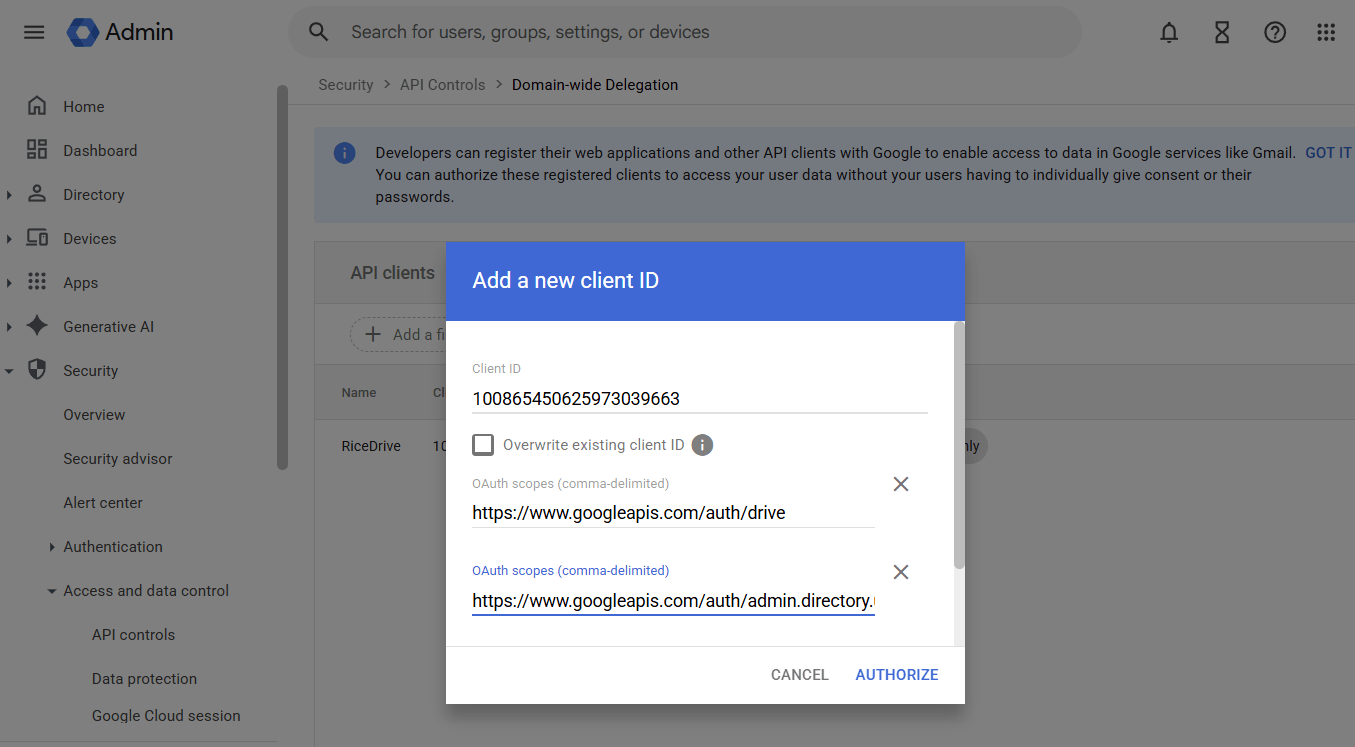Click the Dashboard icon in sidebar
Screen dimensions: 1355x747
pyautogui.click(x=37, y=150)
